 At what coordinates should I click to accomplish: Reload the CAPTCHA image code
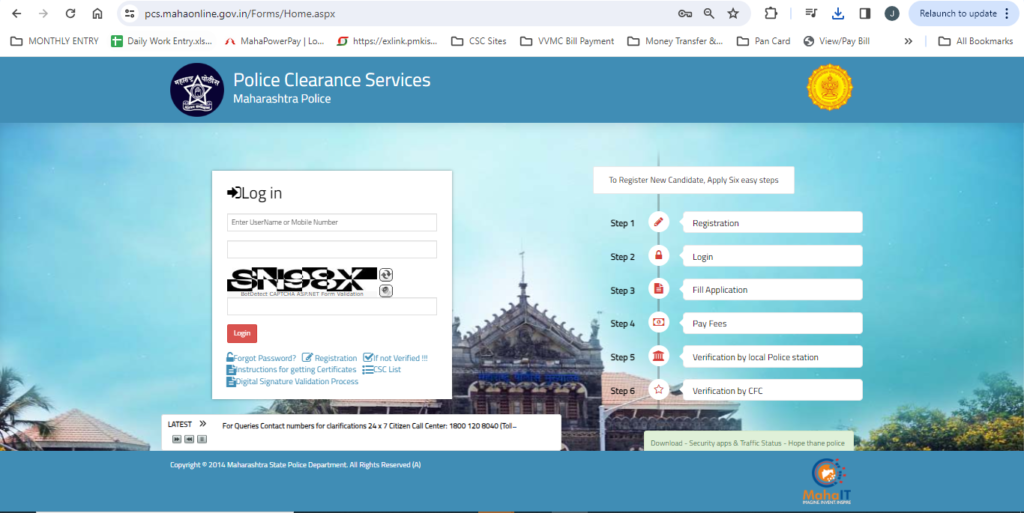[x=386, y=274]
